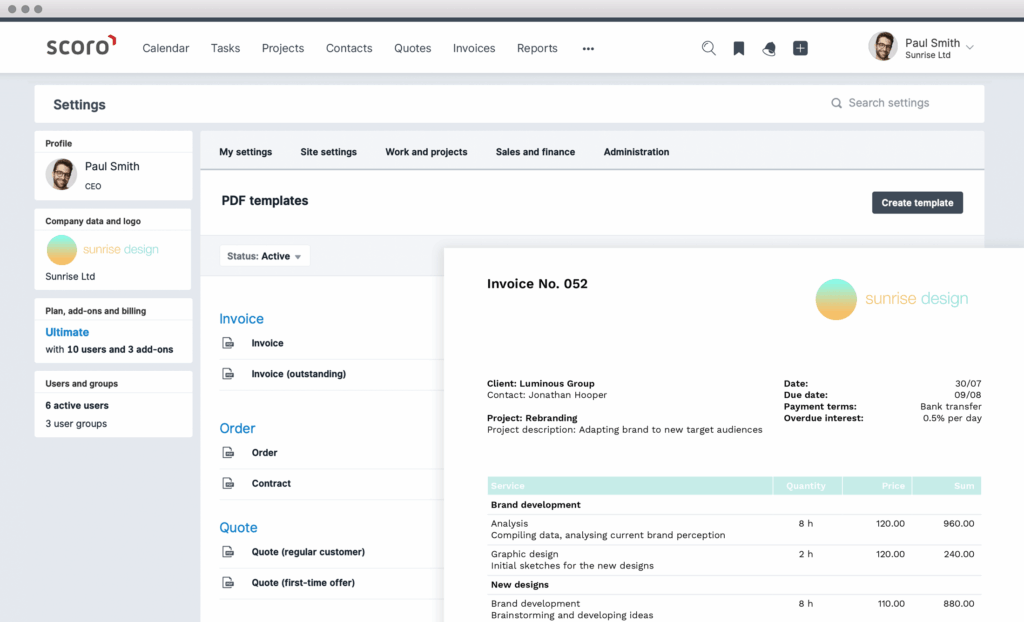Click the sunrise design logo in invoice preview

pyautogui.click(x=891, y=299)
